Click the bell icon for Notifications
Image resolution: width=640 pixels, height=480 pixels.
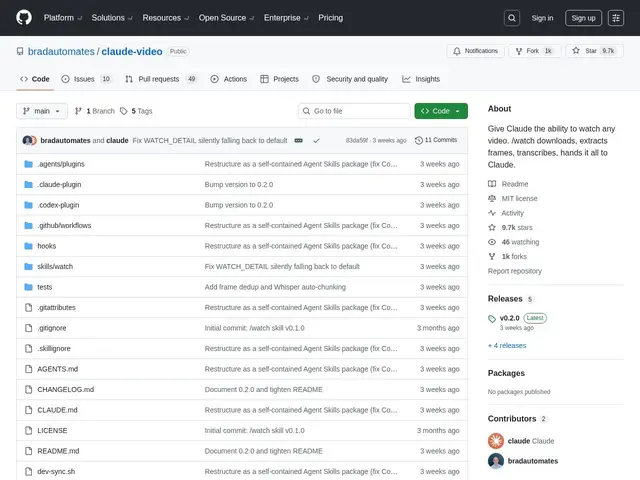point(457,51)
